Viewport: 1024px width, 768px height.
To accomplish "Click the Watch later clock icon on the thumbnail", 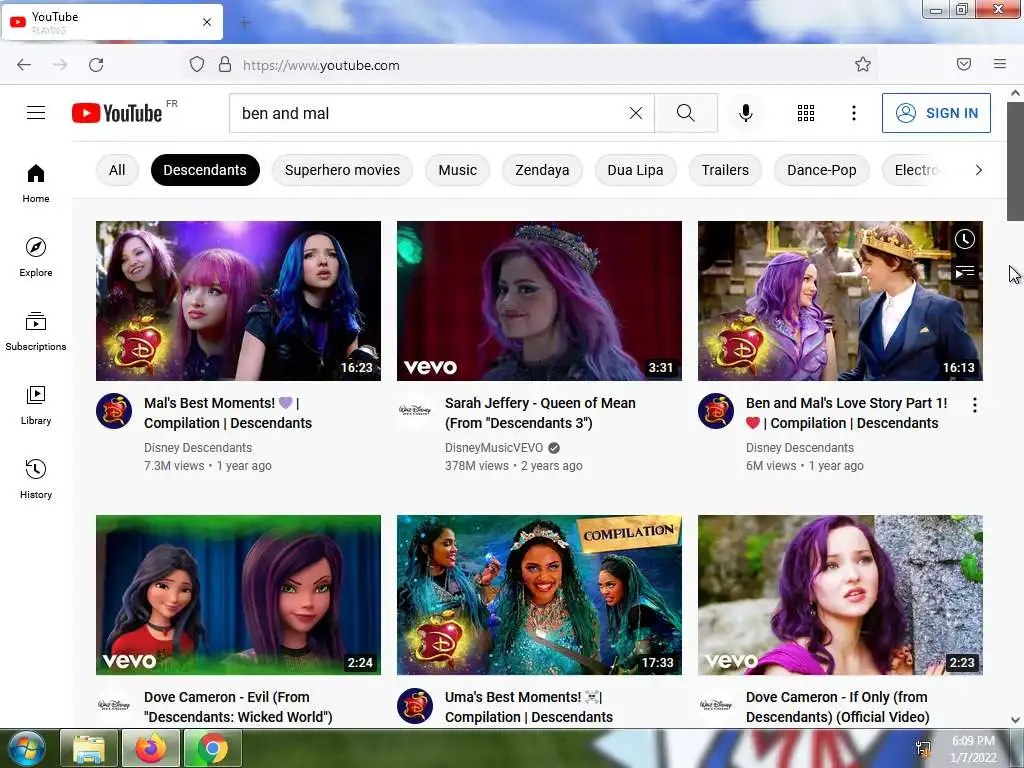I will (x=965, y=239).
